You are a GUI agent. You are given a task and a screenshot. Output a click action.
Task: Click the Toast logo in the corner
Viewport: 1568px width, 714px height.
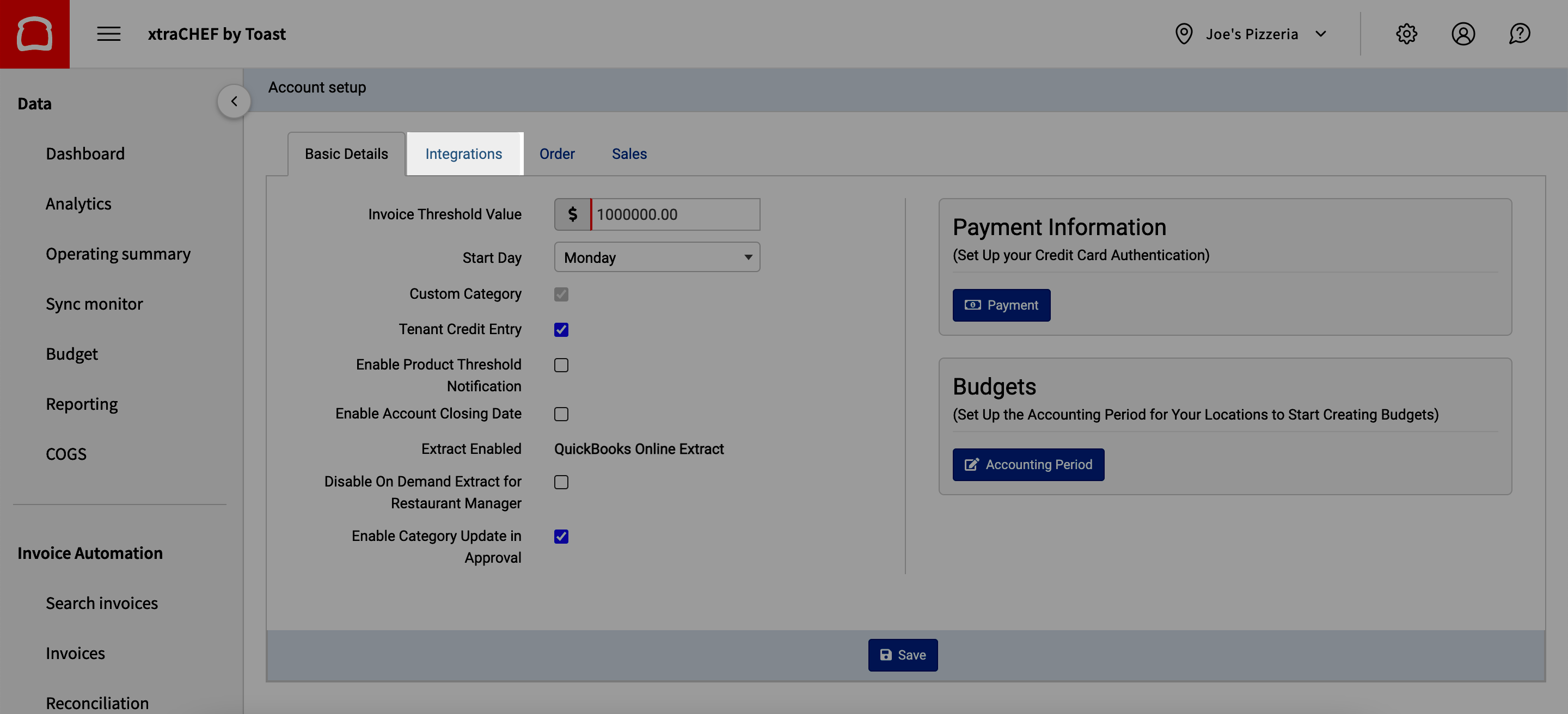coord(34,33)
